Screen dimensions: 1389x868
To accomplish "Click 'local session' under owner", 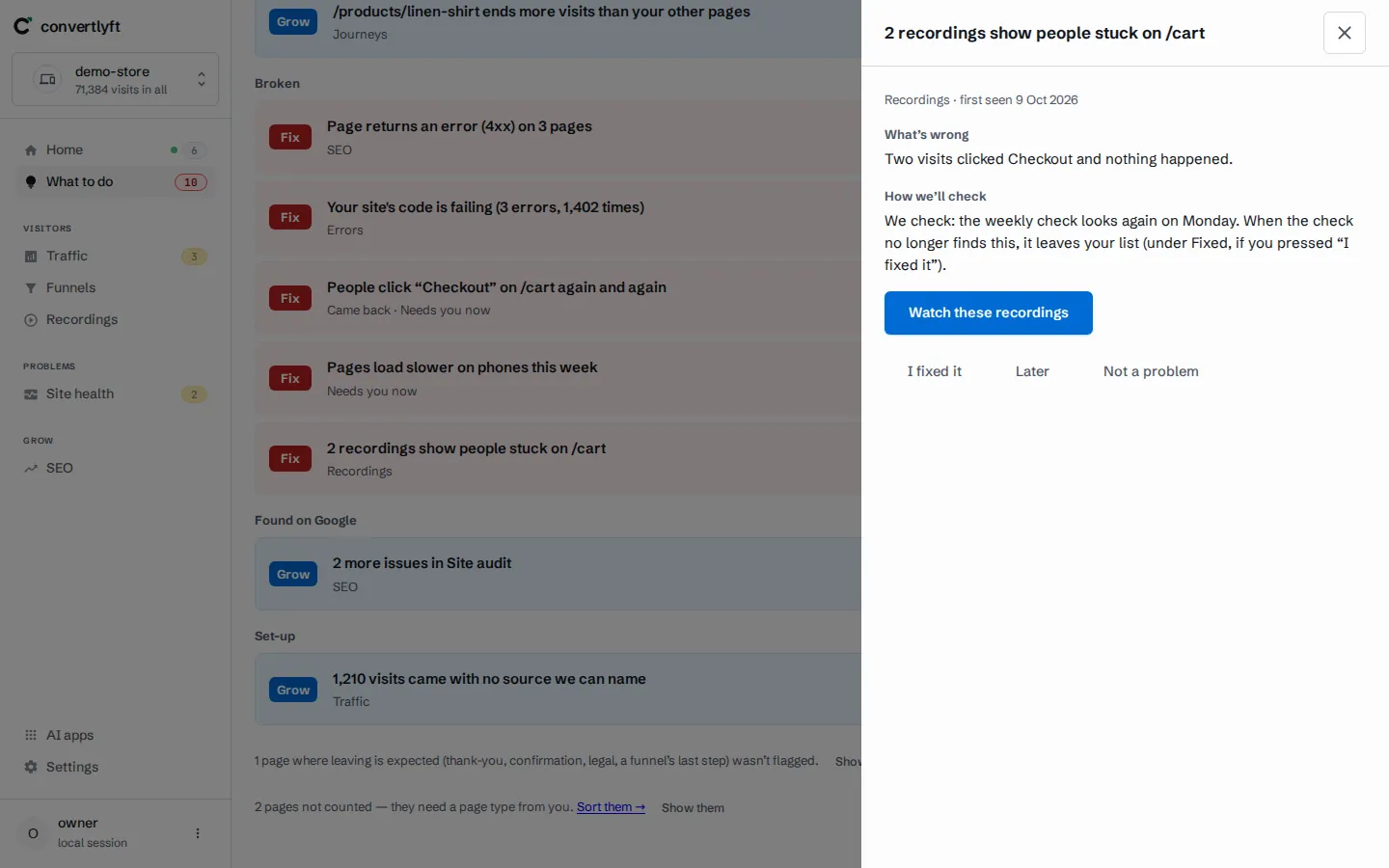I will point(93,843).
